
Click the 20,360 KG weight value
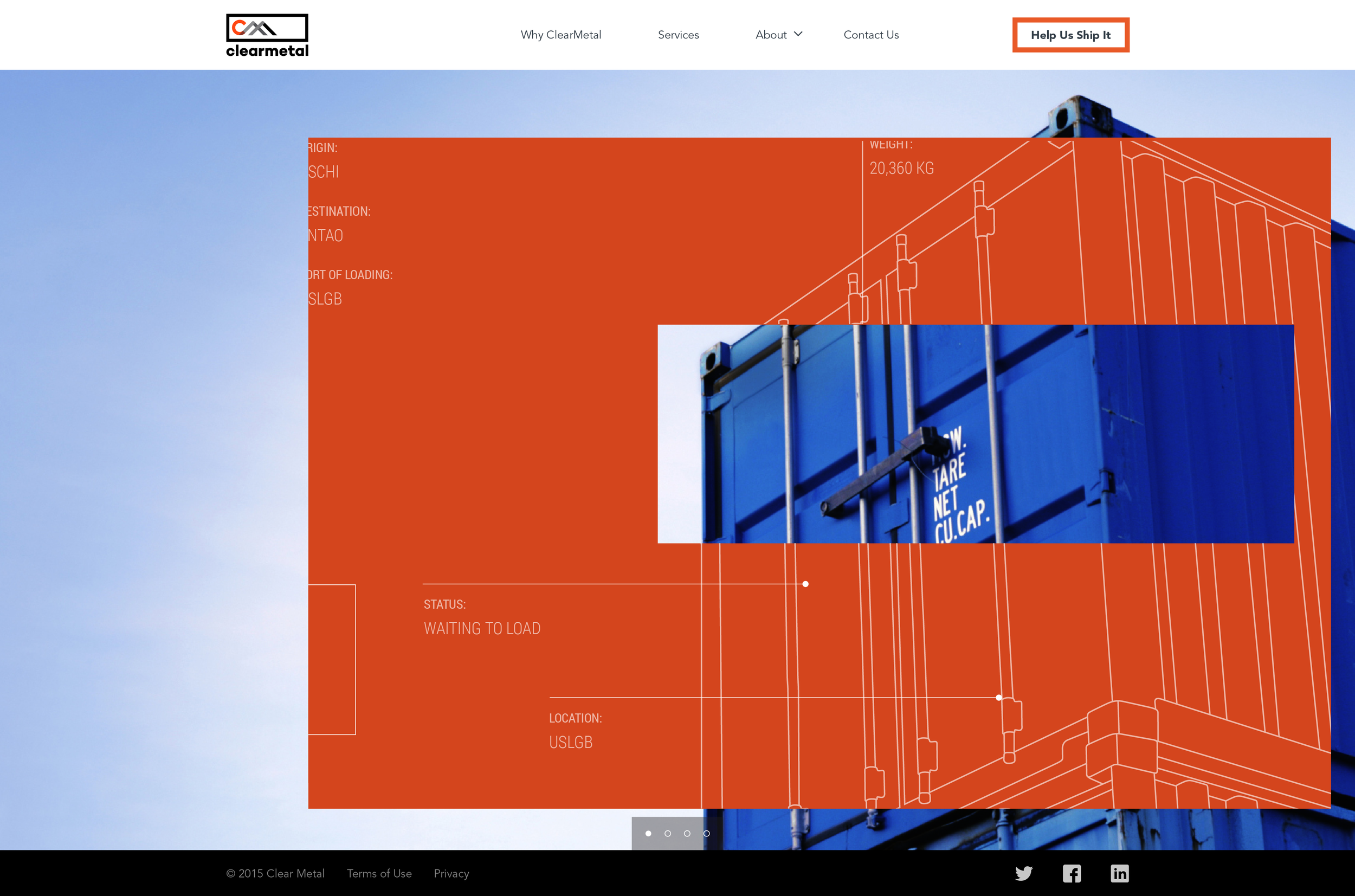901,168
